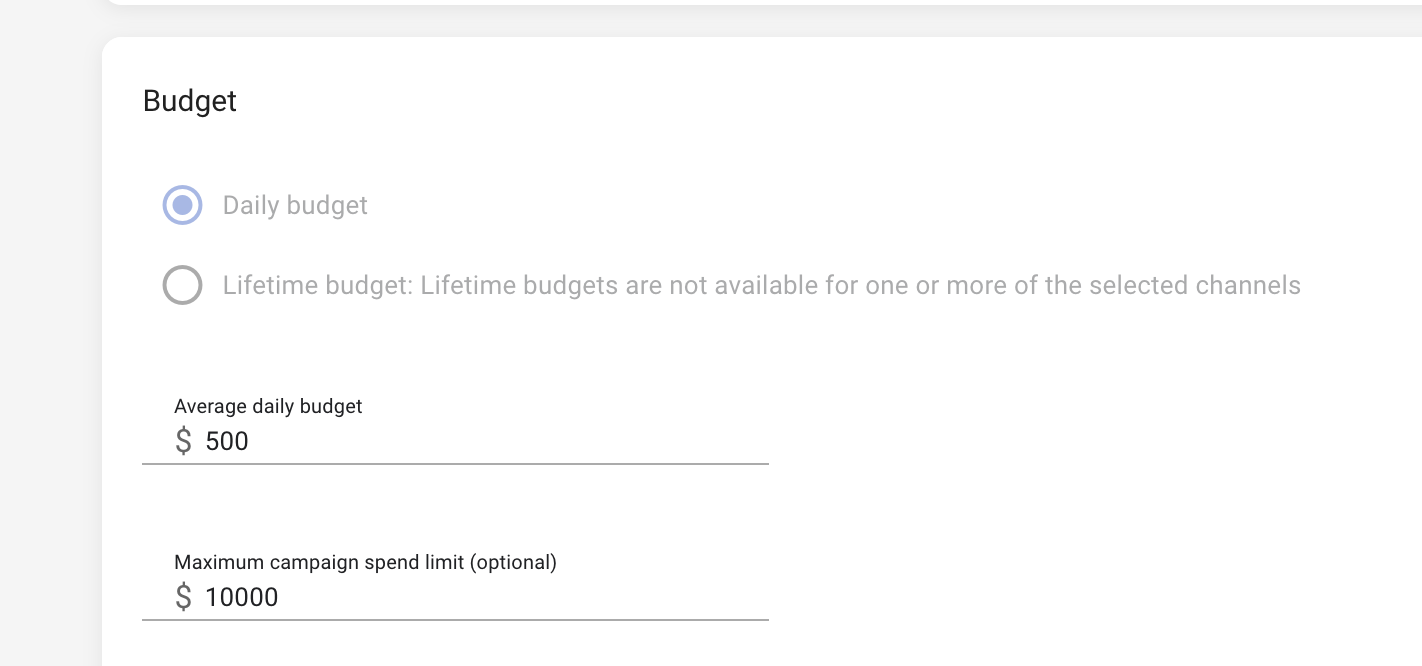Focus the Maximum campaign spend limit field
This screenshot has width=1422, height=666.
coord(480,597)
